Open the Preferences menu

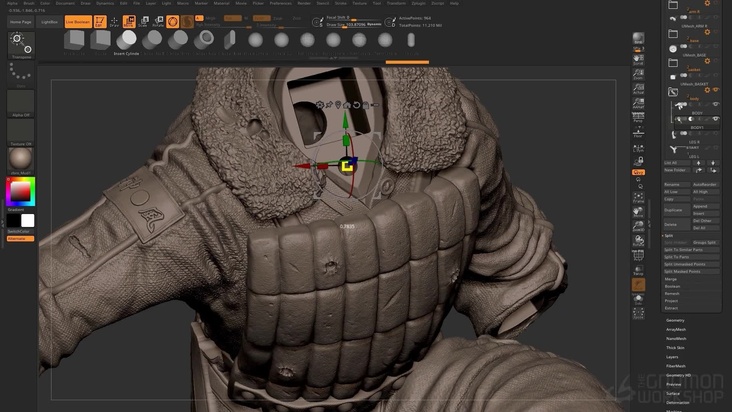coord(281,3)
